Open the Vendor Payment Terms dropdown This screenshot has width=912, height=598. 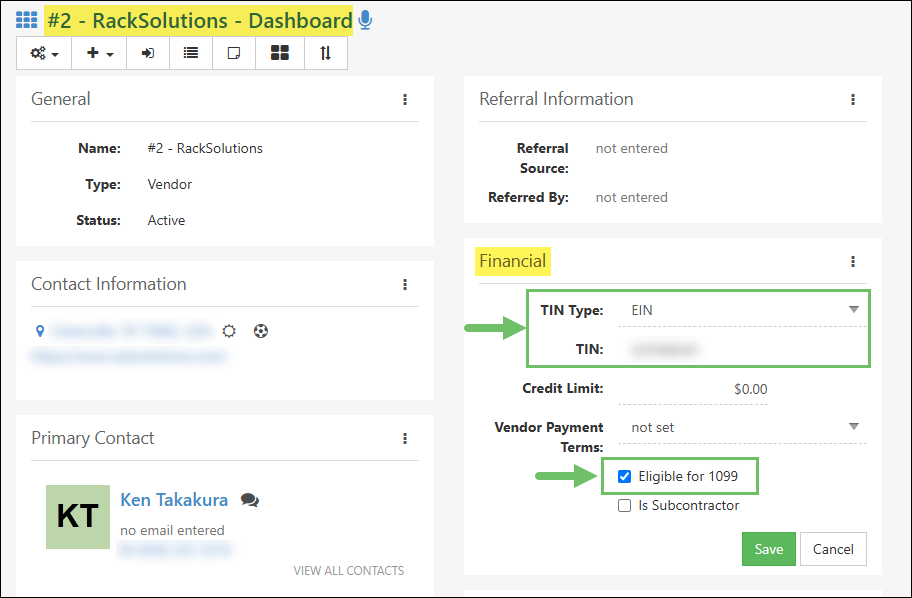click(x=742, y=428)
